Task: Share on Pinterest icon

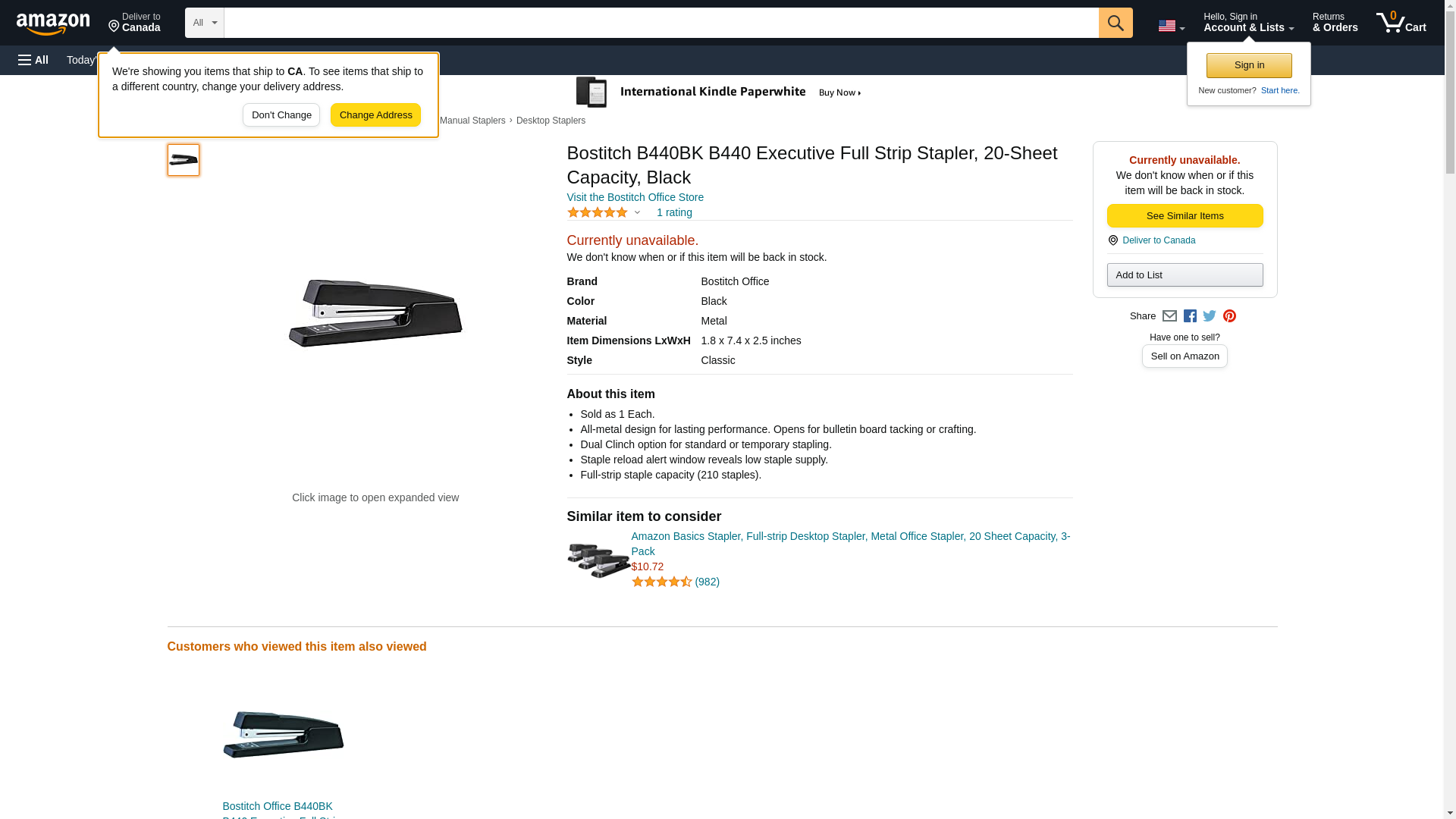Action: [1229, 316]
